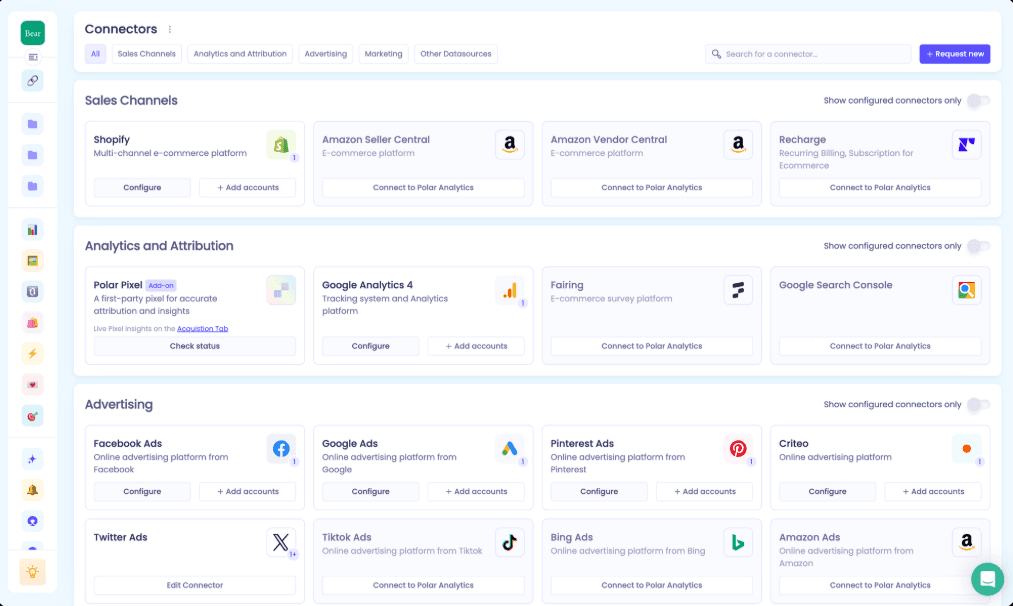The image size is (1013, 606).
Task: Click the Polar Pixel logo icon
Action: click(281, 291)
